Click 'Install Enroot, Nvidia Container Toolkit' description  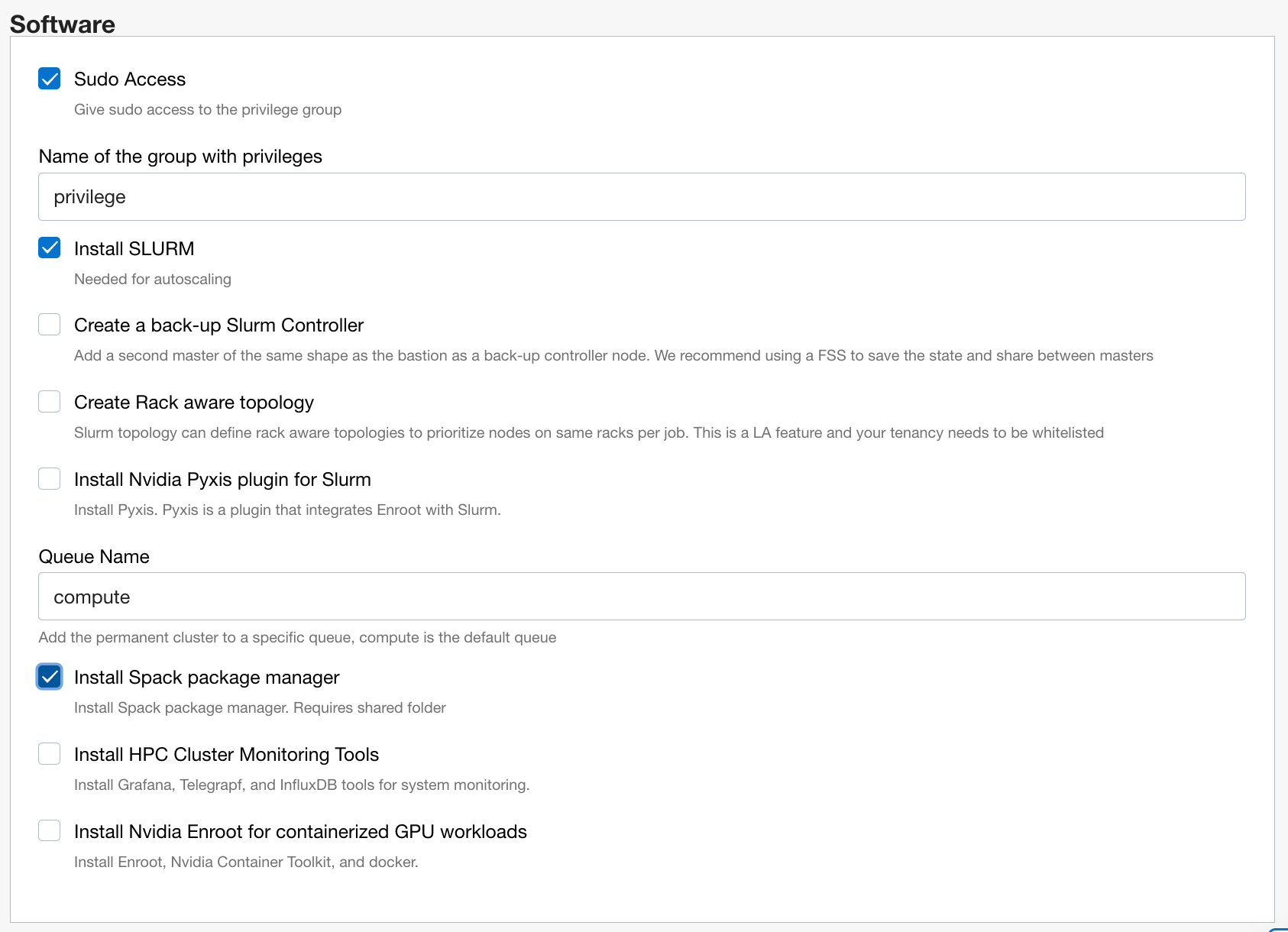pos(246,862)
